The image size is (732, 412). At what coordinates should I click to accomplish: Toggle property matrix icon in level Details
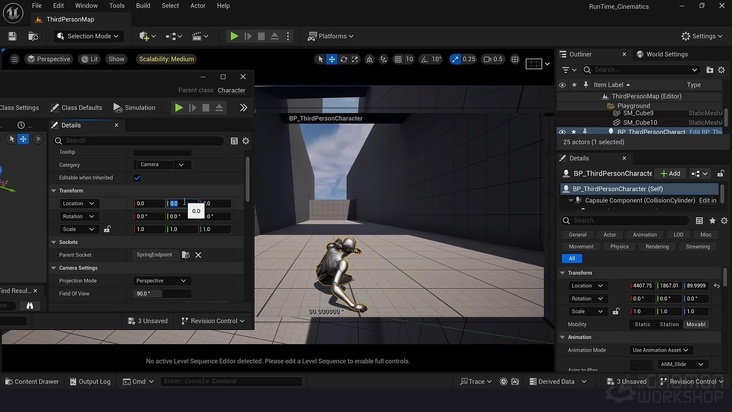(x=699, y=220)
